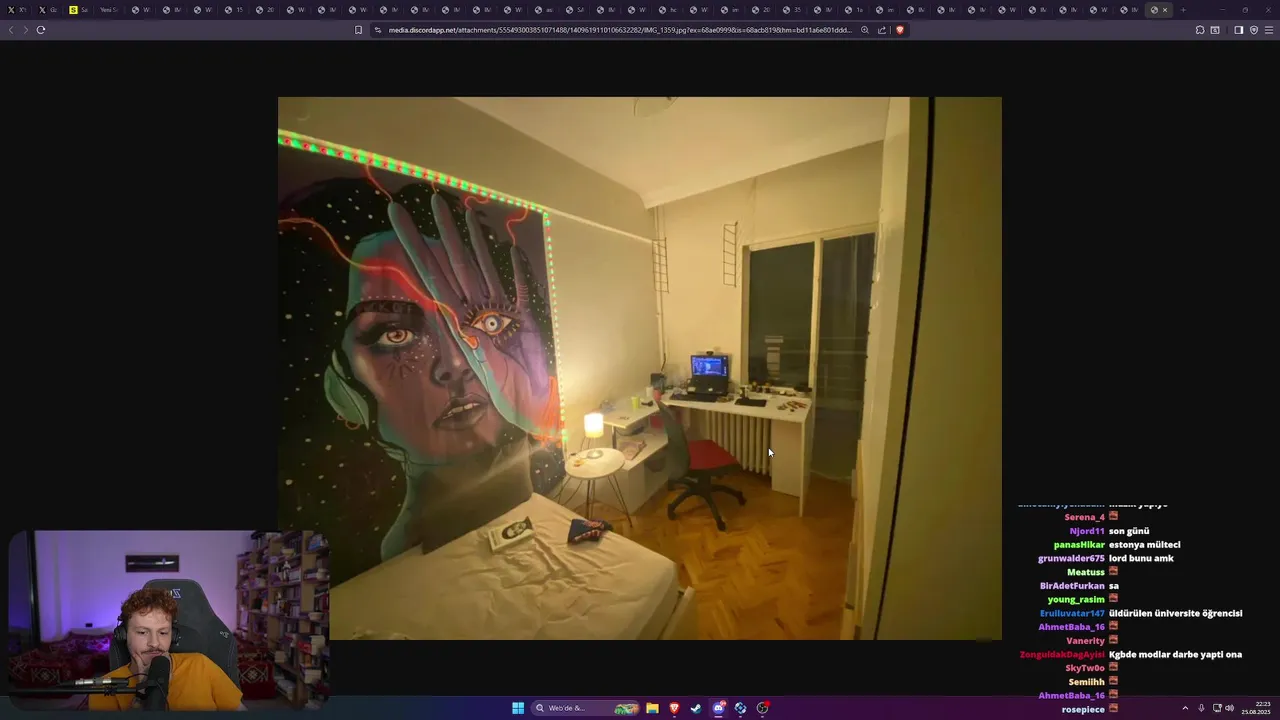
Task: Go forward with the browser forward arrow
Action: 26,30
